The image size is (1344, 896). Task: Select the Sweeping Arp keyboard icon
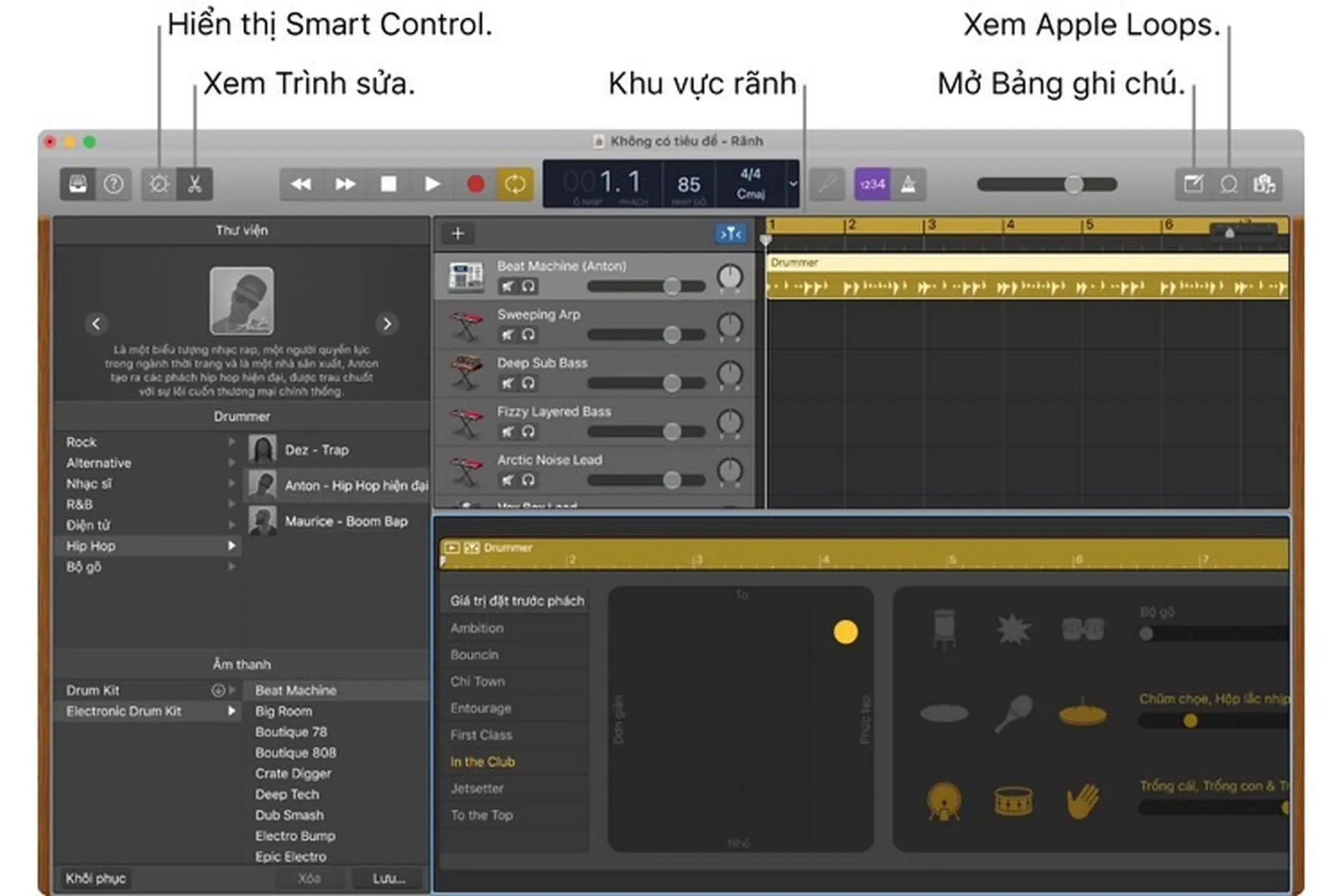click(466, 325)
